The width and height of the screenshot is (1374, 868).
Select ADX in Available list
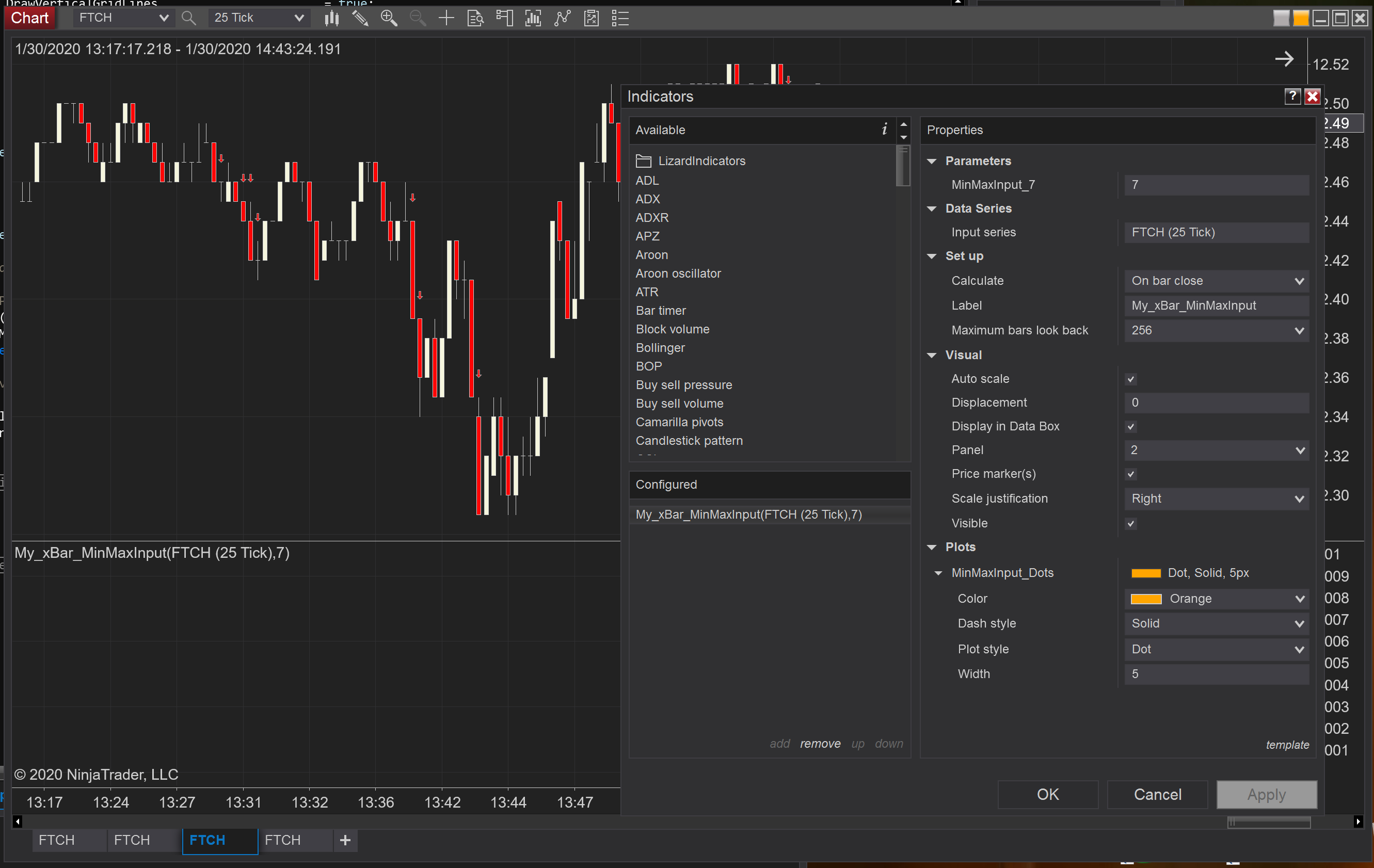[648, 199]
